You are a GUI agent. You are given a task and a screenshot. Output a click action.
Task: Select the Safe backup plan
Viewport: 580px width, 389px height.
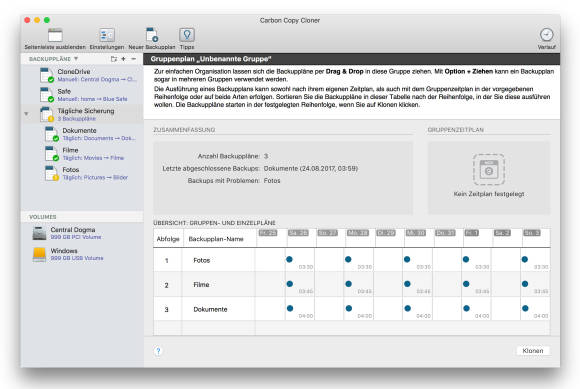tap(82, 95)
